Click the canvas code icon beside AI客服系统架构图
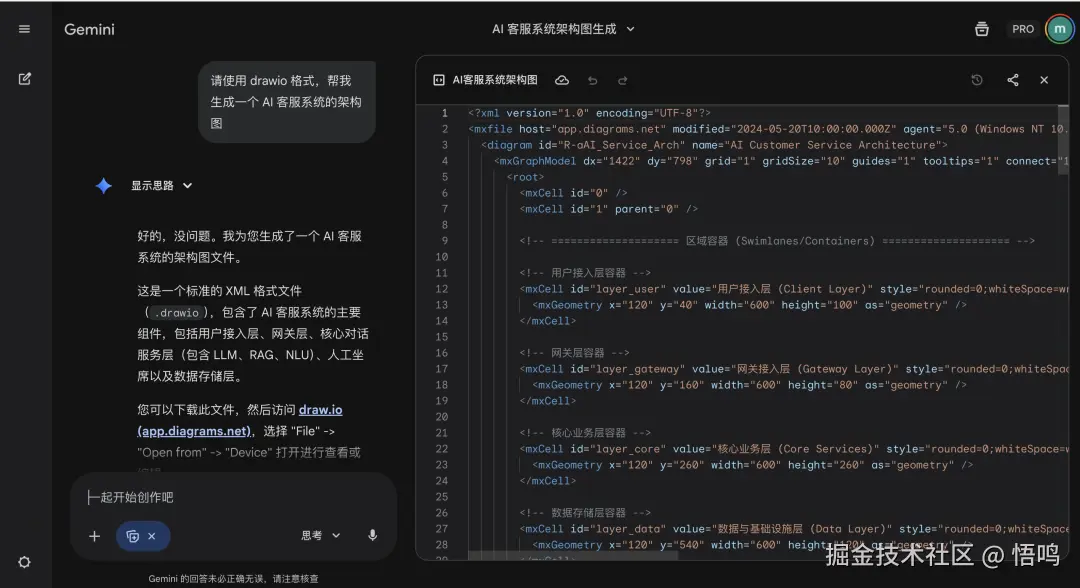The image size is (1080, 588). click(x=439, y=80)
